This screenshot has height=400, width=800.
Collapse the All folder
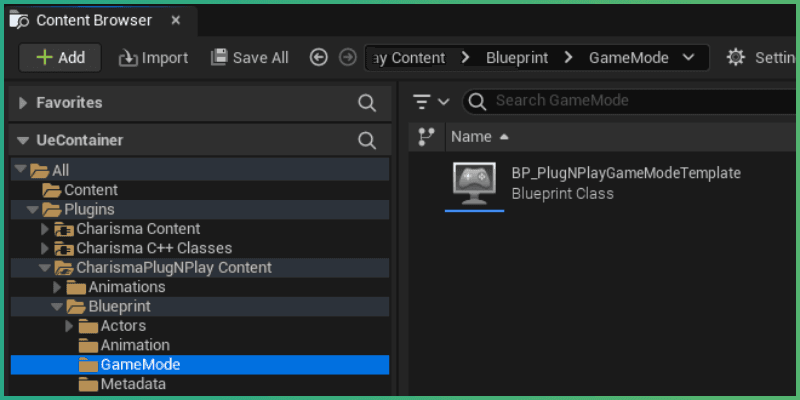click(x=20, y=169)
